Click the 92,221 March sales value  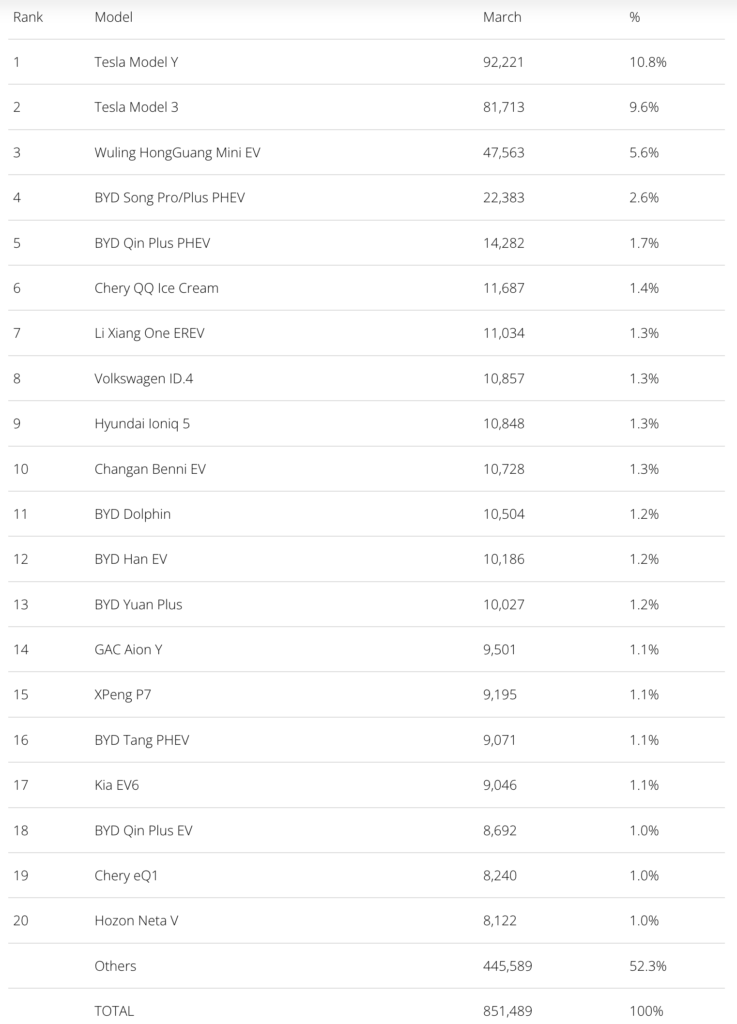503,62
